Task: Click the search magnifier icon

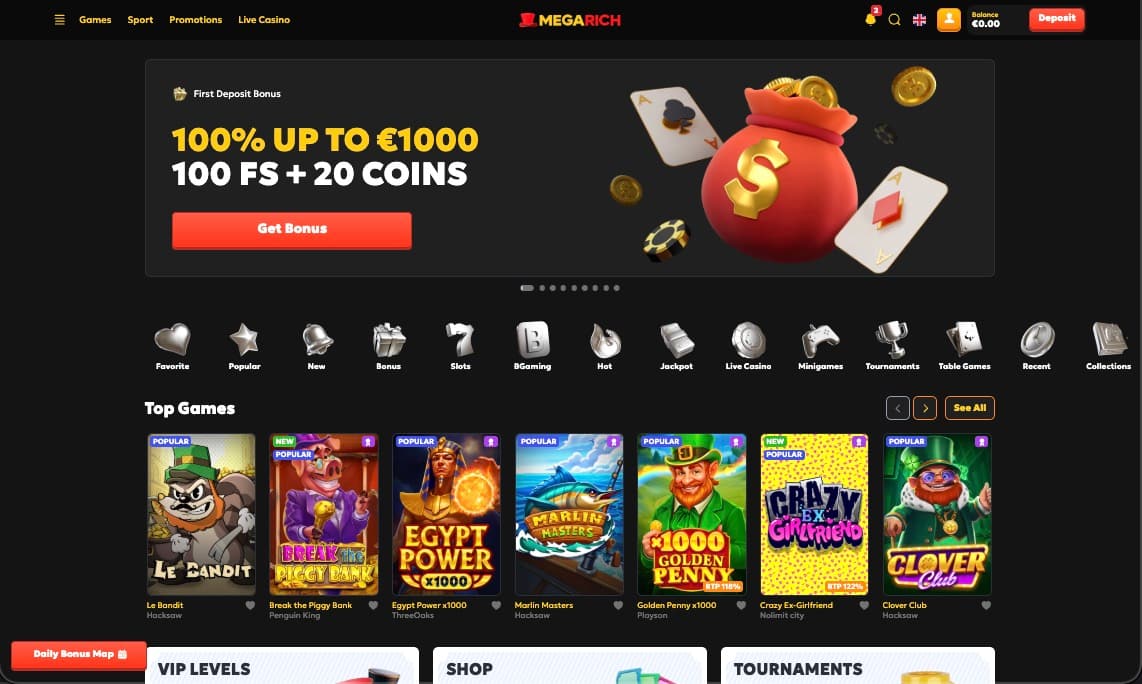Action: point(894,20)
